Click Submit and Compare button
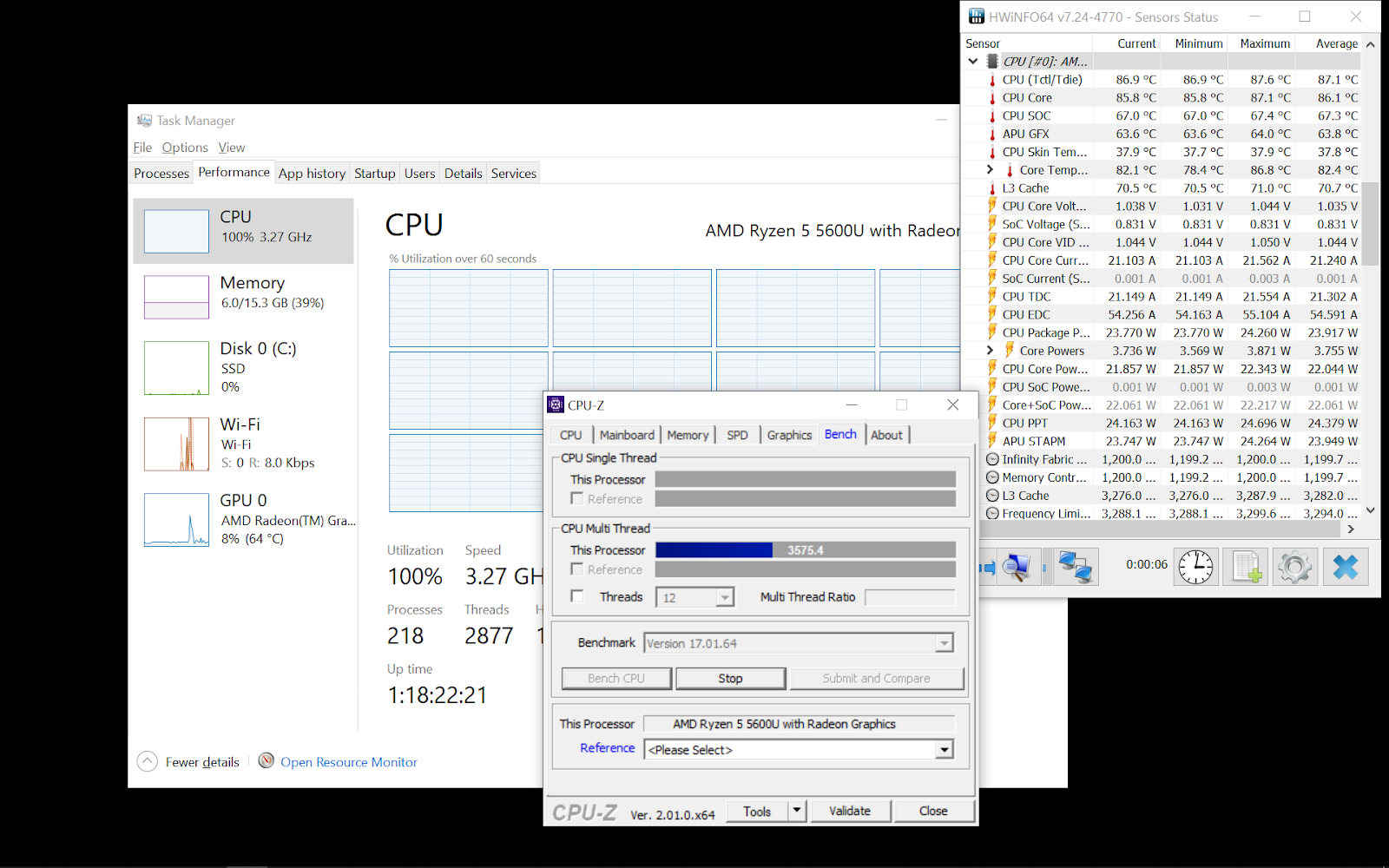Viewport: 1389px width, 868px height. (x=877, y=678)
